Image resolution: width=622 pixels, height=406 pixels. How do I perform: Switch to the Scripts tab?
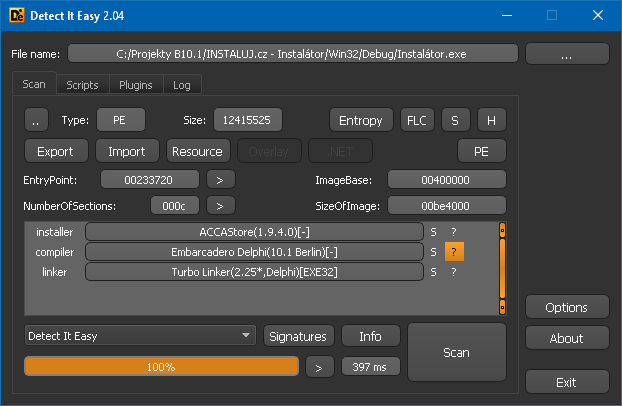82,85
